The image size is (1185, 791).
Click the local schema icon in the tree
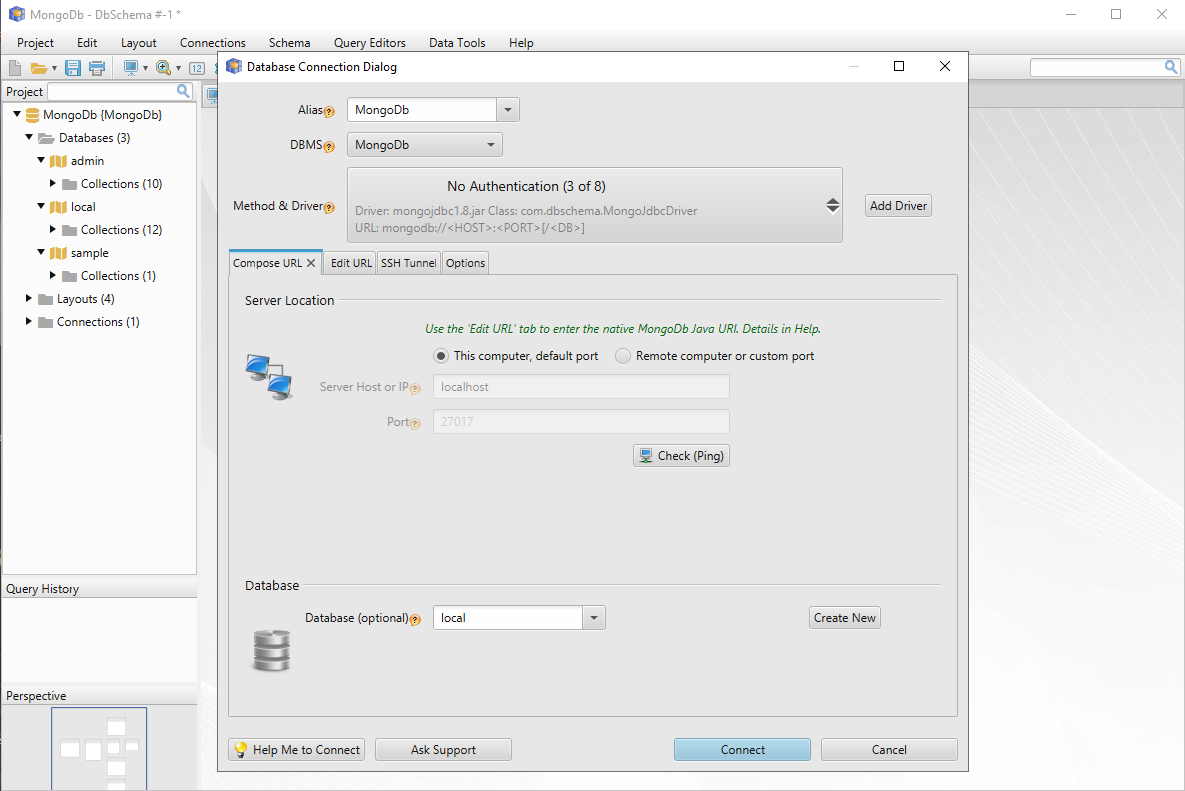[58, 207]
